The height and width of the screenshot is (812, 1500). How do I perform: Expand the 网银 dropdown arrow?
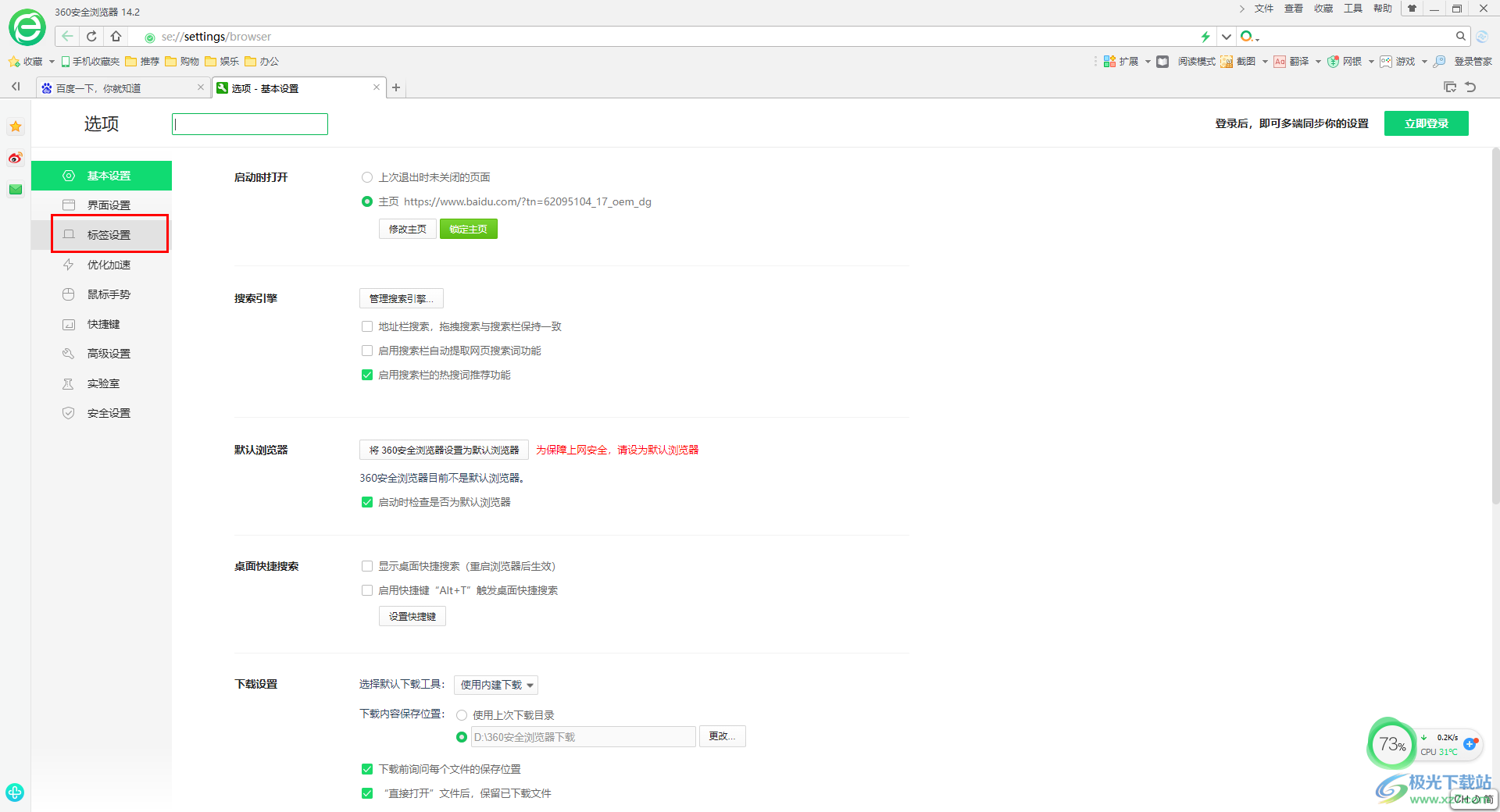point(1371,62)
